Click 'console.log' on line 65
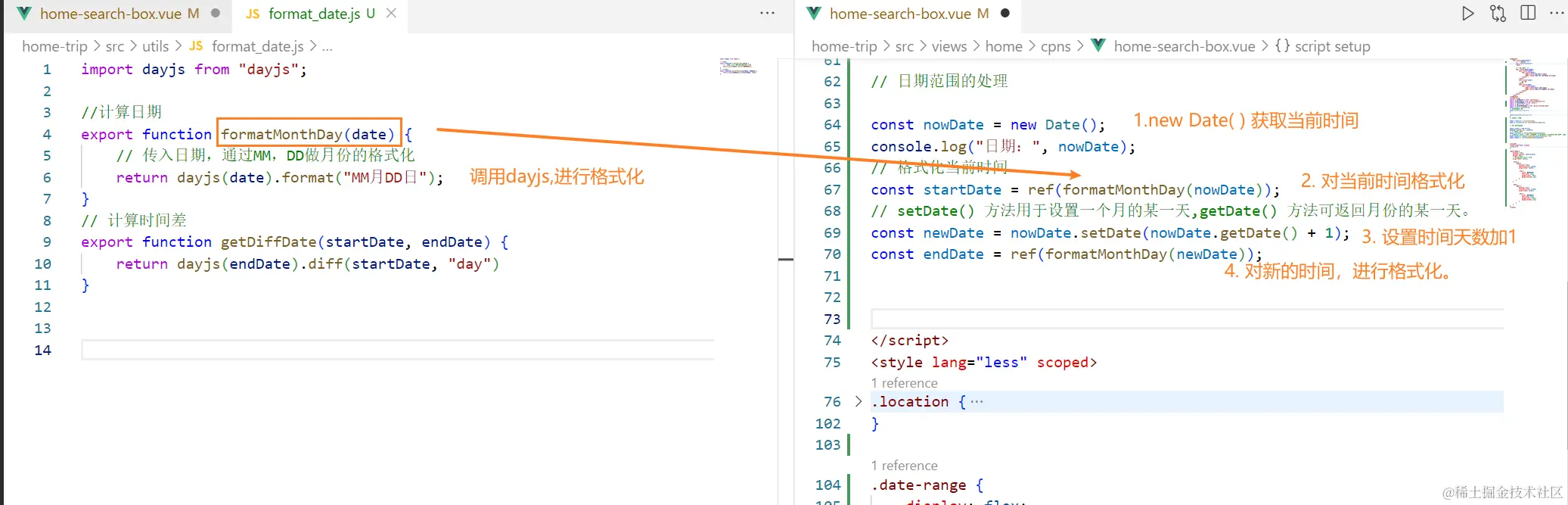The height and width of the screenshot is (505, 1568). (918, 147)
